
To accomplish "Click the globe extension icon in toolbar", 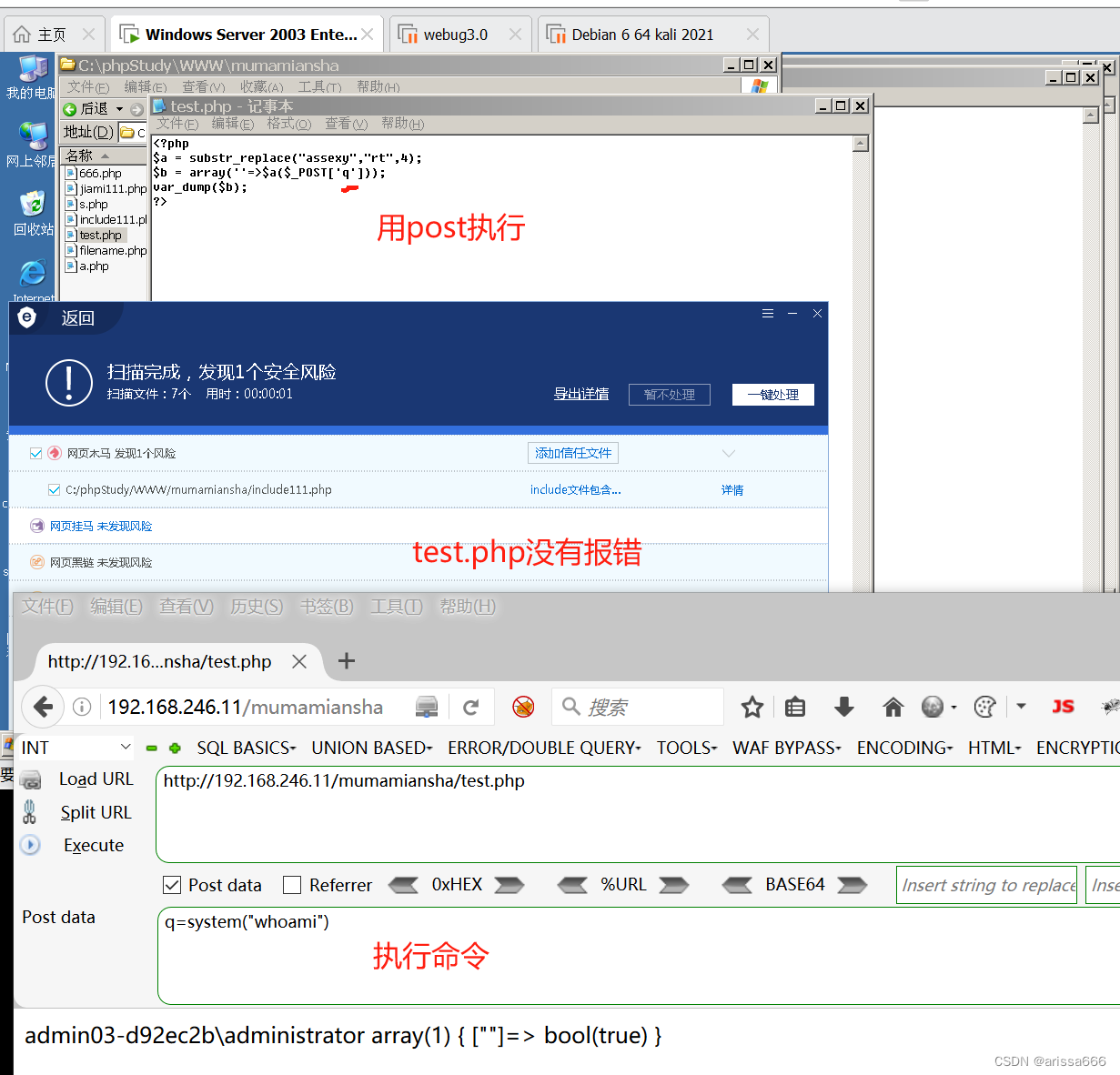I will point(933,707).
